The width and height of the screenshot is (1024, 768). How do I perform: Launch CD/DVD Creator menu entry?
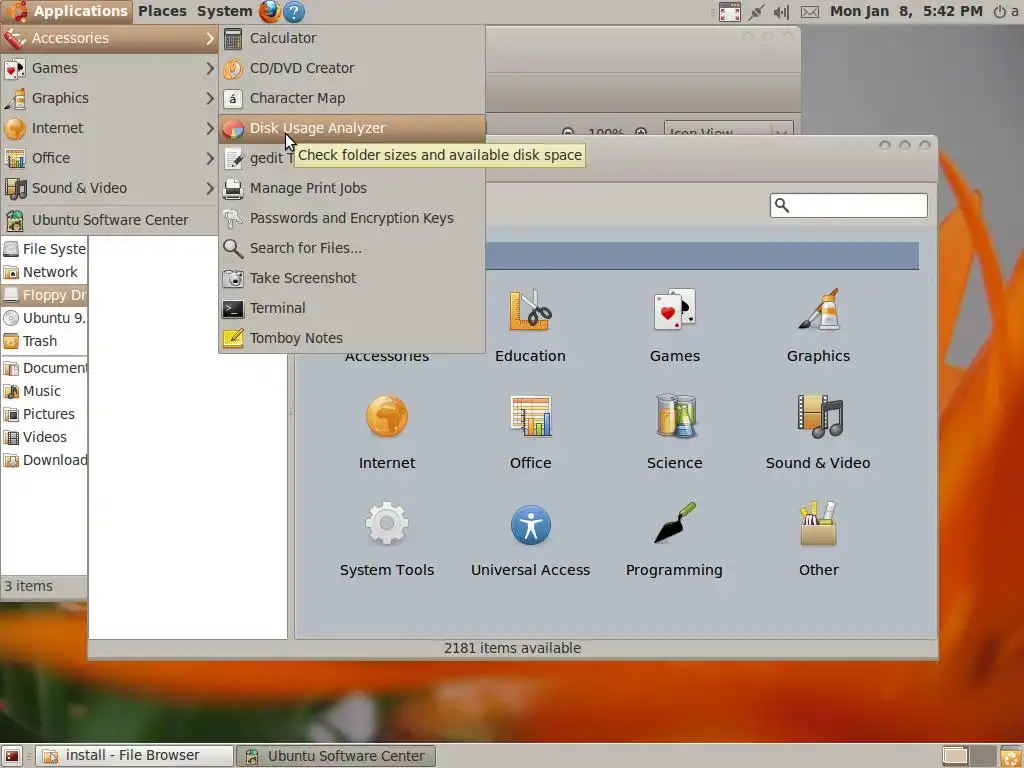tap(352, 69)
